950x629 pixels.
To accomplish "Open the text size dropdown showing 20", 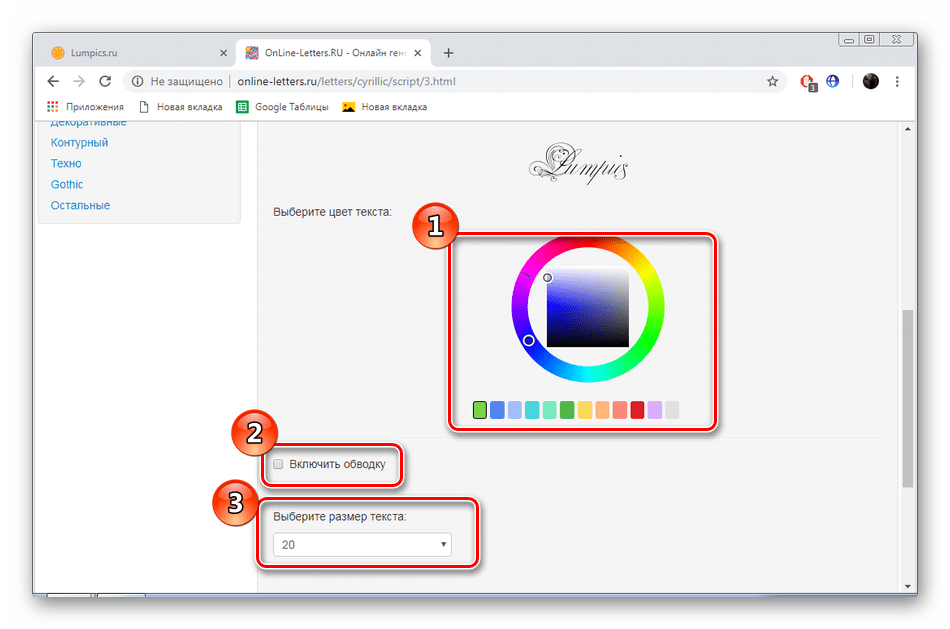I will (x=362, y=544).
